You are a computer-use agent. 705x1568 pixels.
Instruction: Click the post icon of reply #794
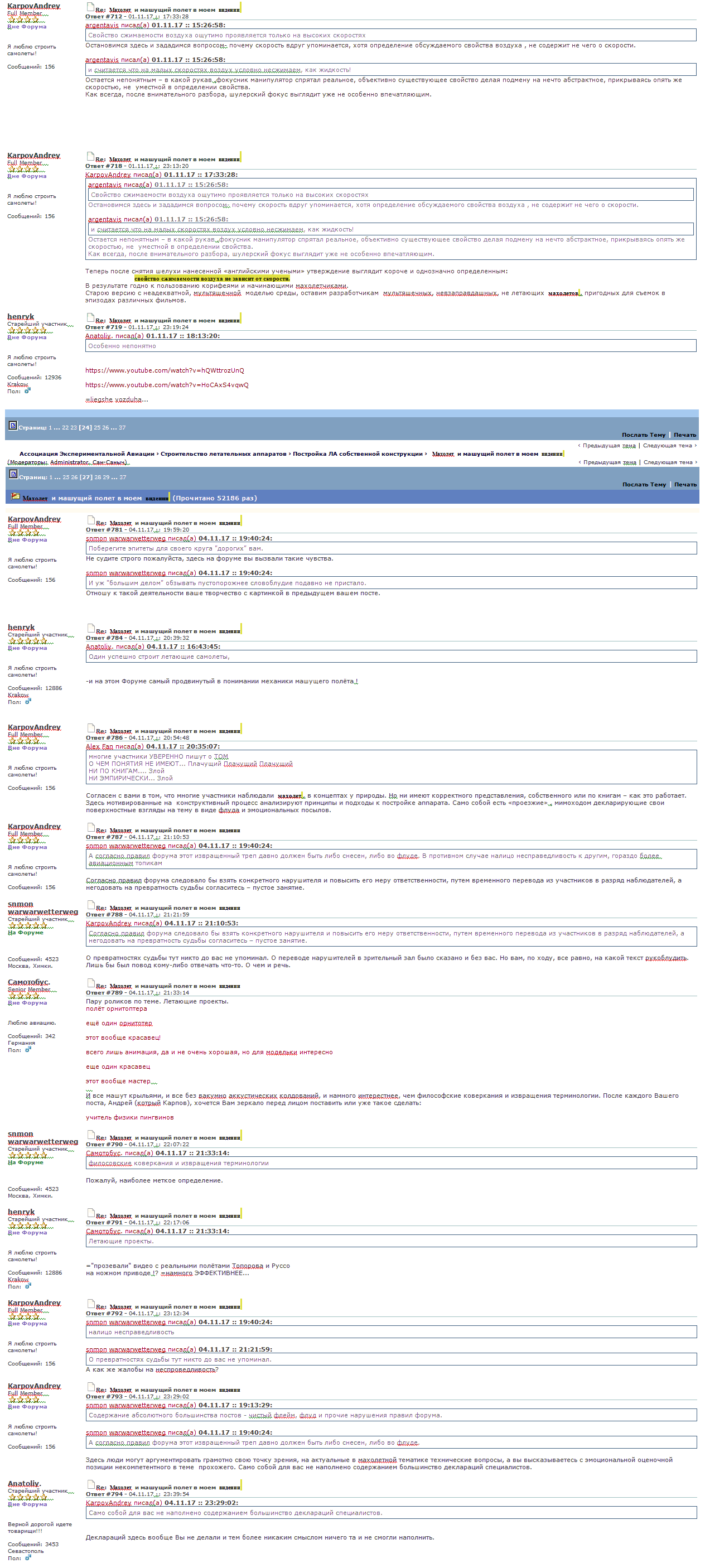pos(91,1484)
